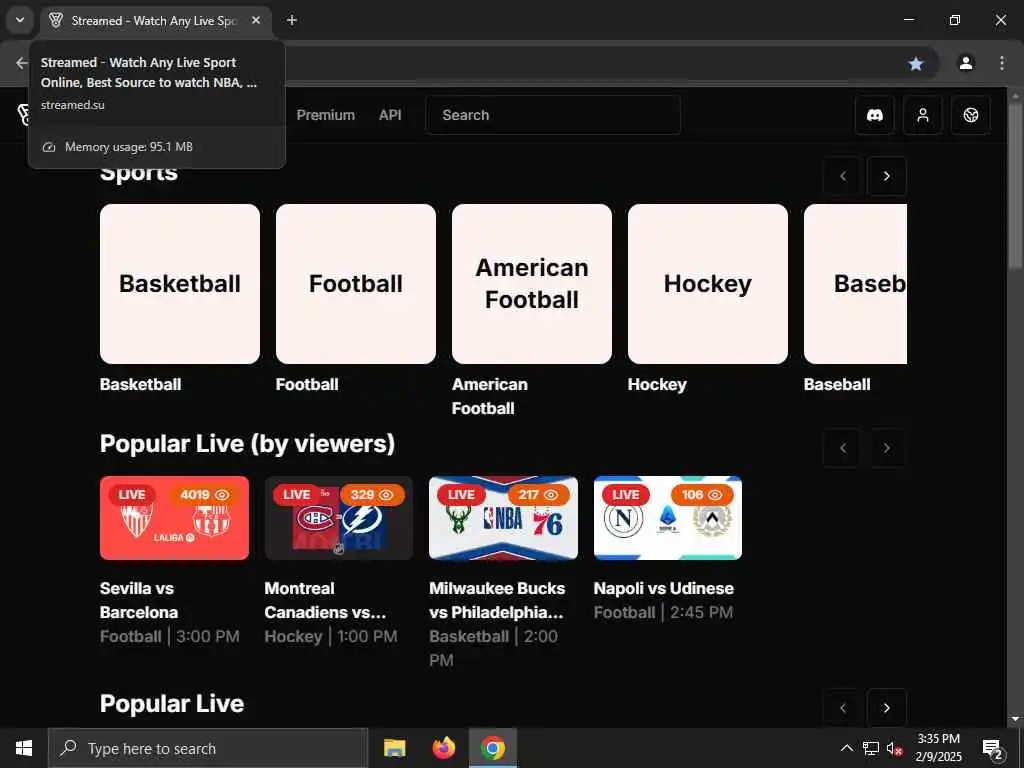Open Firefox from taskbar
The image size is (1024, 768).
coord(443,748)
